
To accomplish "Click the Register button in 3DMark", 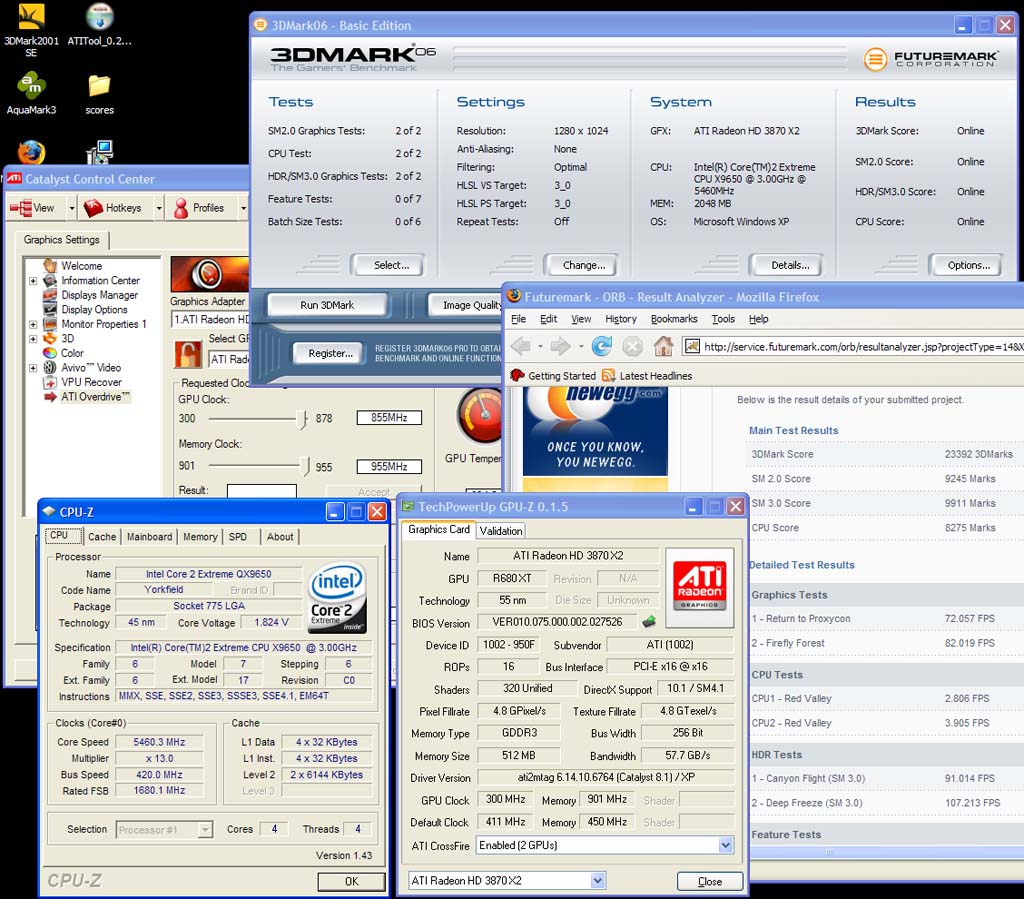I will [330, 353].
